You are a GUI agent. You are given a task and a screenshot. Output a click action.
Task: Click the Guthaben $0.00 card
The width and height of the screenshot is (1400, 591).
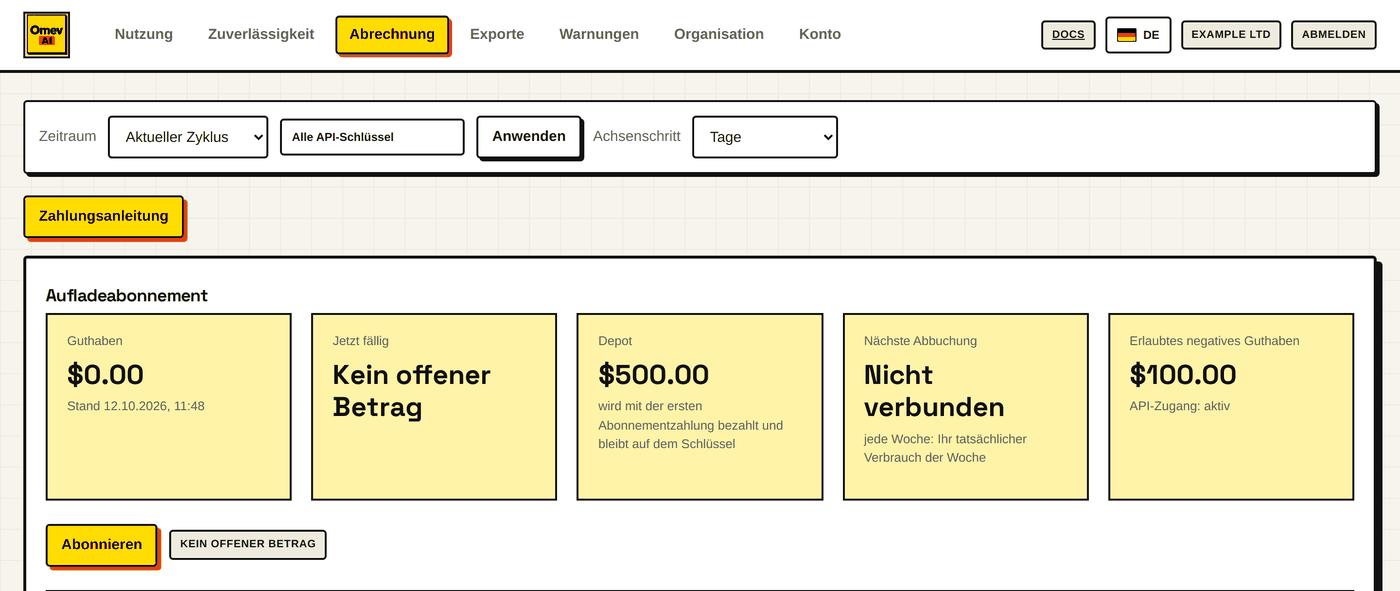[x=169, y=407]
